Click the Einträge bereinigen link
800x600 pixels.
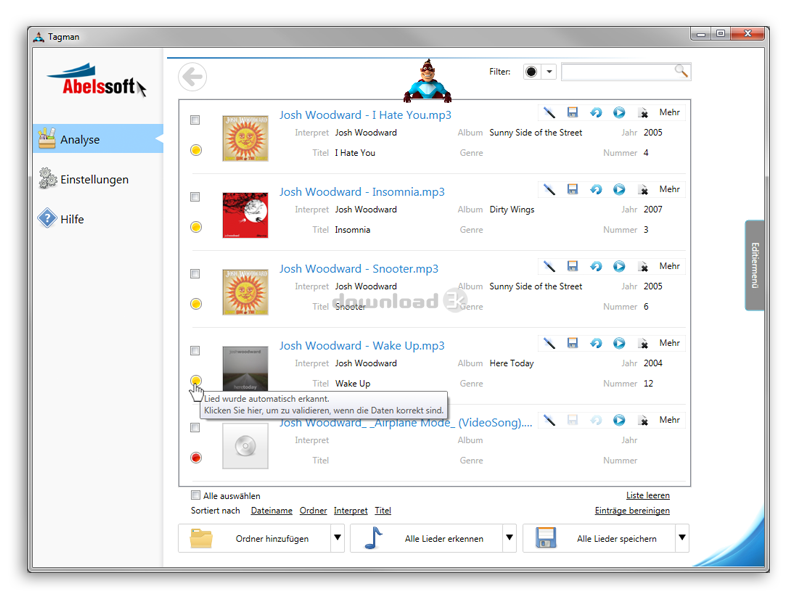(632, 511)
